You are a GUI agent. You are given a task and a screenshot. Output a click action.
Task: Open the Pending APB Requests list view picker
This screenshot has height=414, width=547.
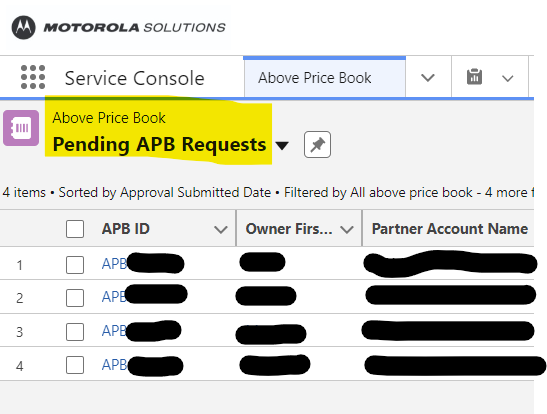[x=282, y=145]
